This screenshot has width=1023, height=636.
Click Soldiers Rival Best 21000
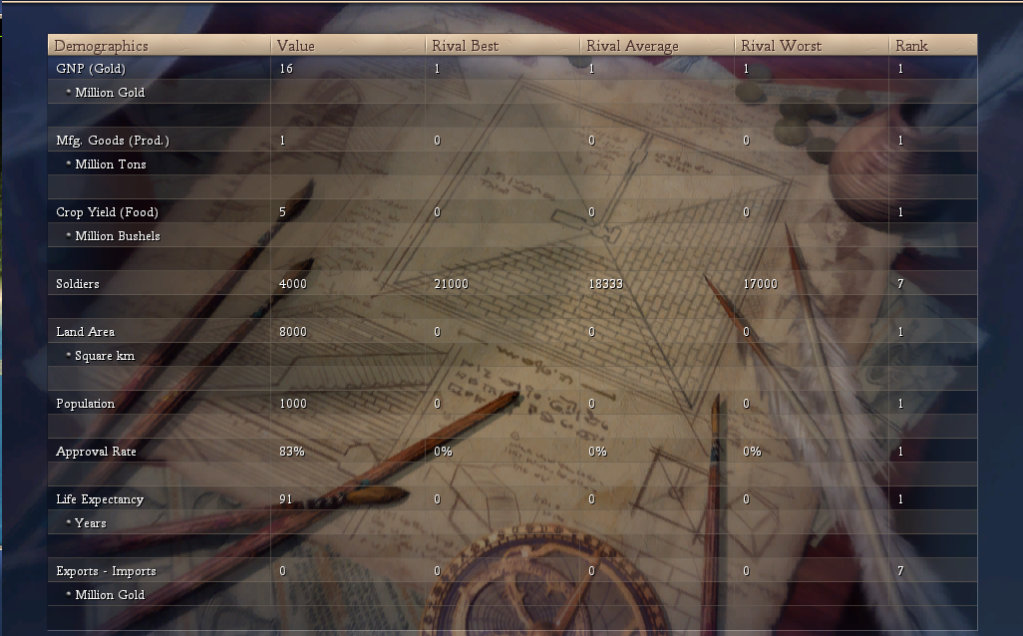[451, 284]
